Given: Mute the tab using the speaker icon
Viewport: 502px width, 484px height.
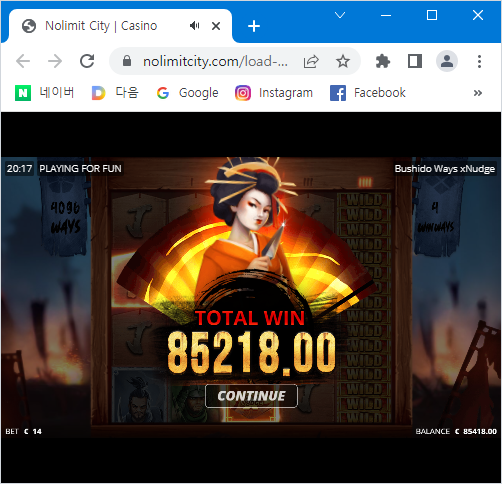Looking at the screenshot, I should (x=194, y=26).
